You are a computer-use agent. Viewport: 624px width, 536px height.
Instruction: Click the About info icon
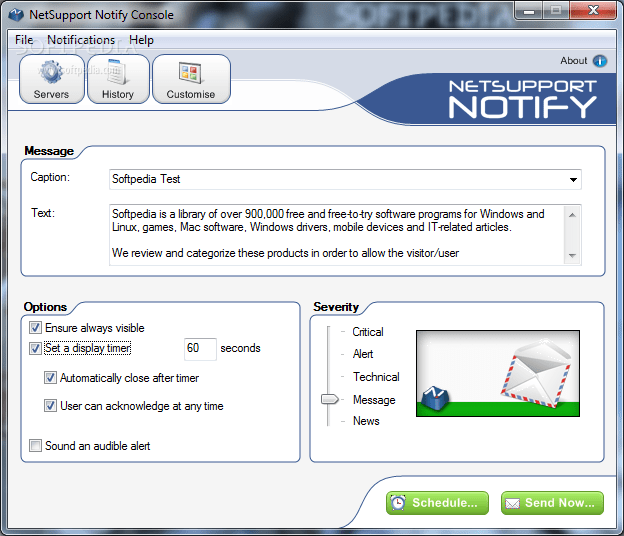pos(599,61)
